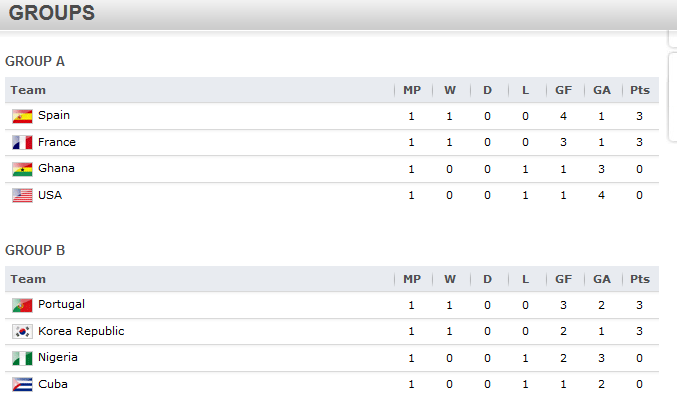Click the Group A Pts column header

click(640, 90)
